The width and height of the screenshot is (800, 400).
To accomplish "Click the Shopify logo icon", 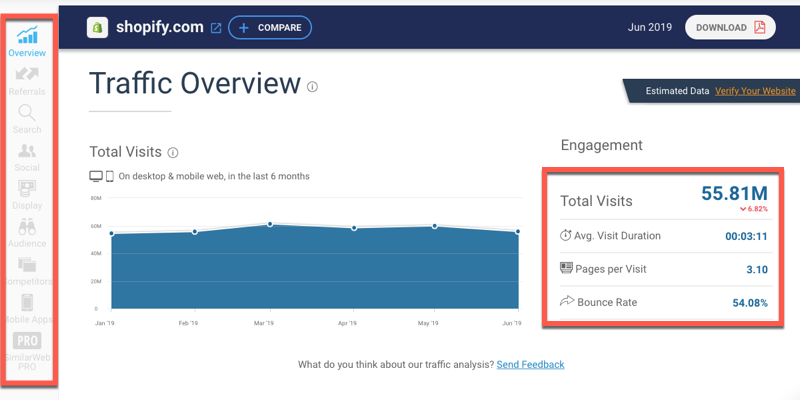I will 97,28.
